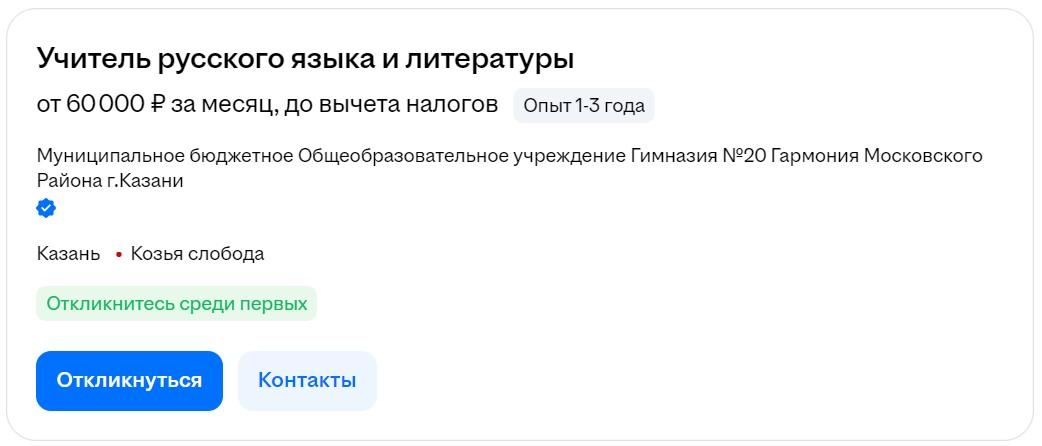
Task: Select the Опыт 1-3 года badge
Action: point(584,106)
